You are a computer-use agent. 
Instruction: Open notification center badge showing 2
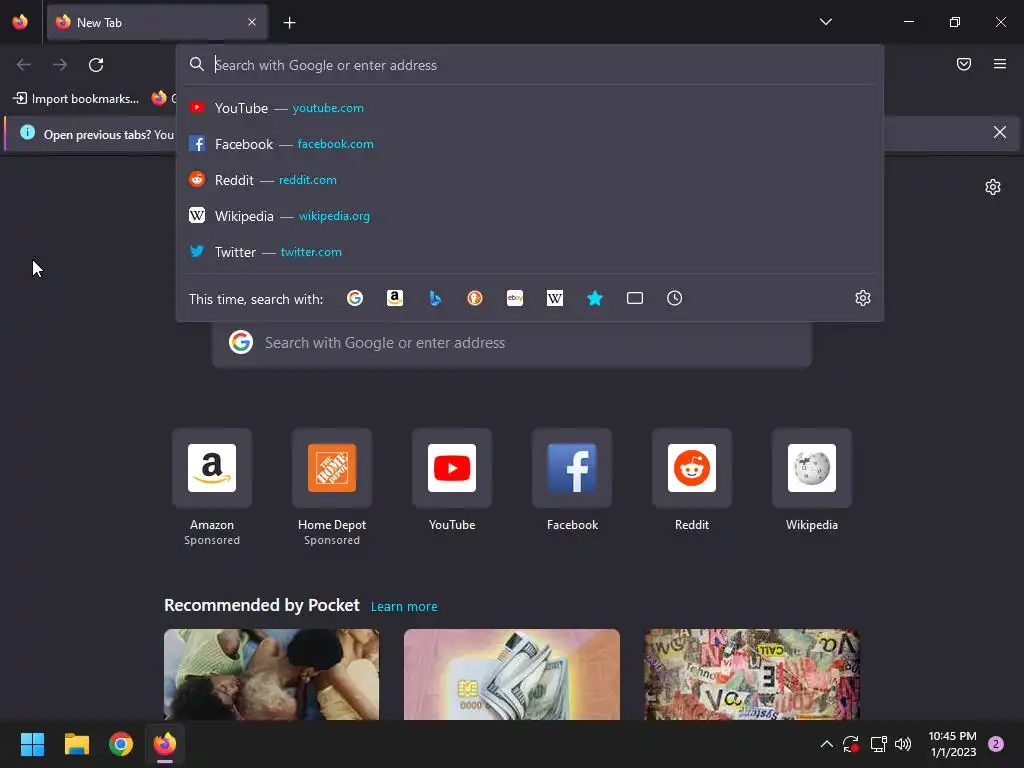[996, 744]
